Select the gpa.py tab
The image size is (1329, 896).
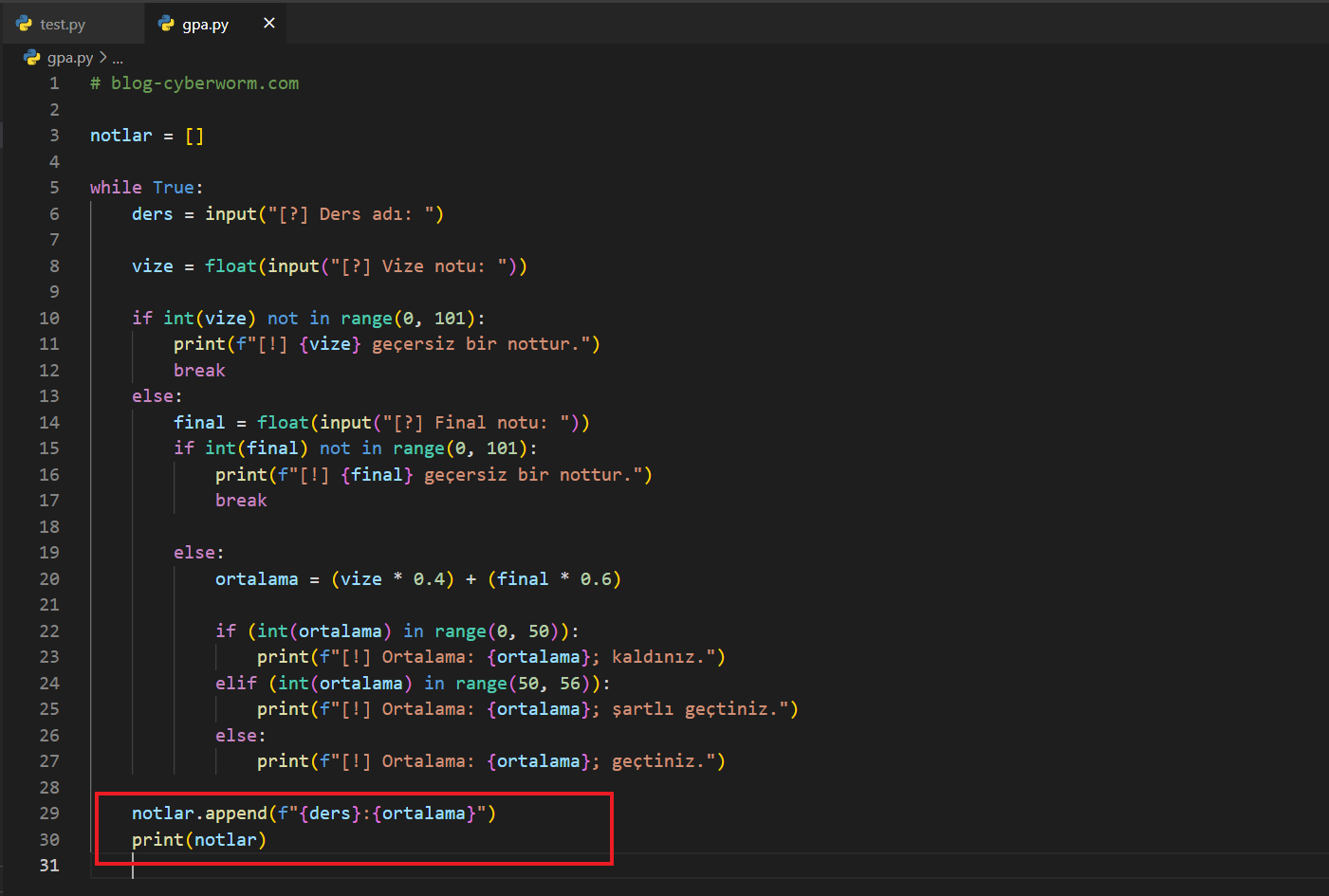(x=205, y=25)
